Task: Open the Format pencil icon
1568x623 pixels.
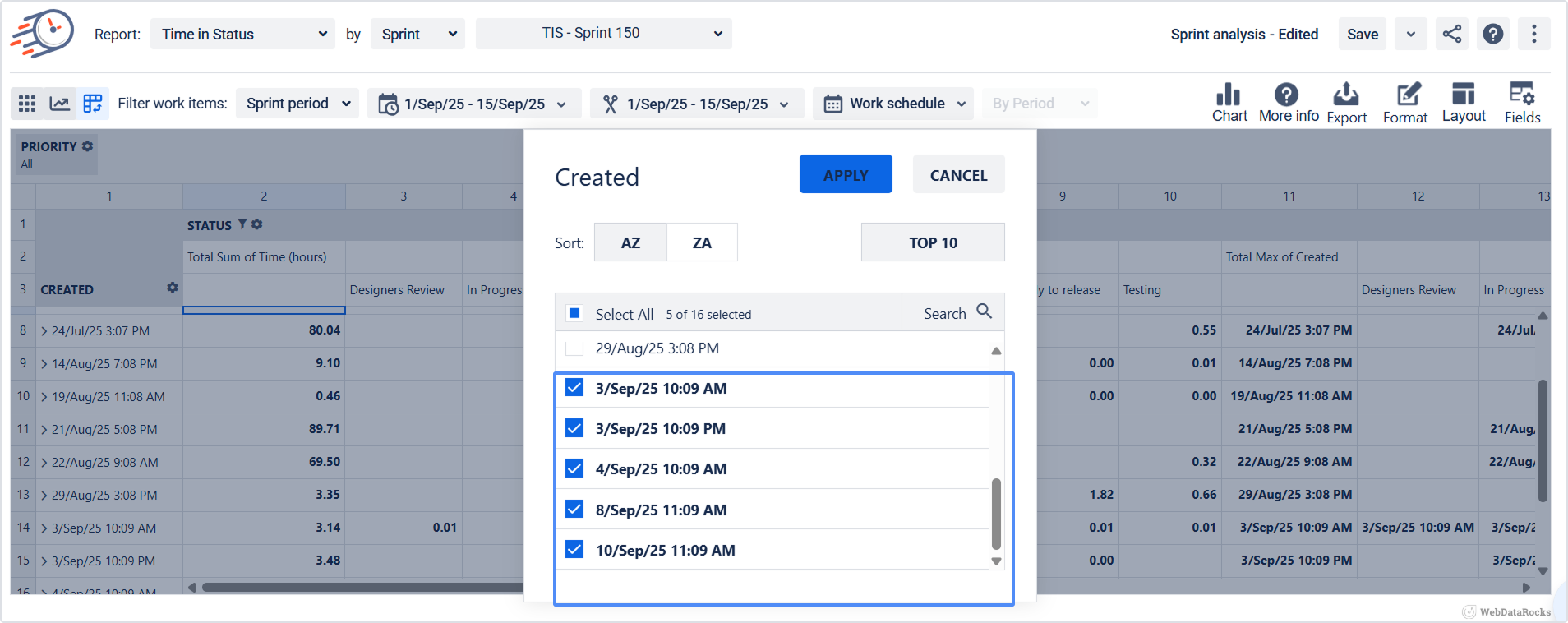Action: pyautogui.click(x=1408, y=94)
